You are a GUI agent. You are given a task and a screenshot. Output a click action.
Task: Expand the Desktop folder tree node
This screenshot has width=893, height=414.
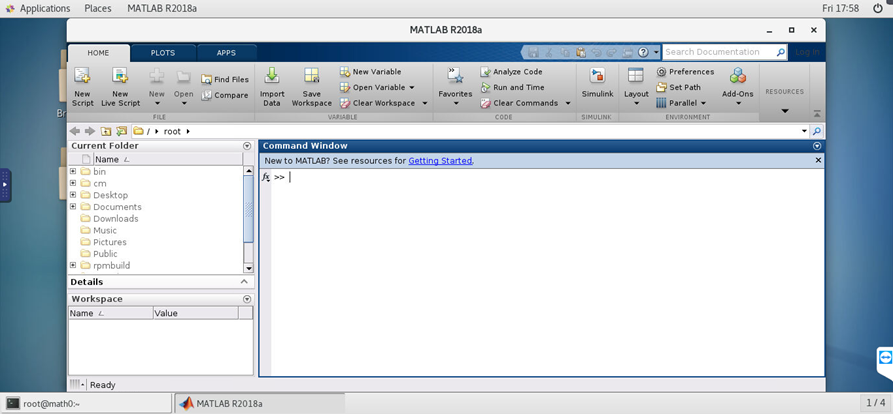pos(73,195)
